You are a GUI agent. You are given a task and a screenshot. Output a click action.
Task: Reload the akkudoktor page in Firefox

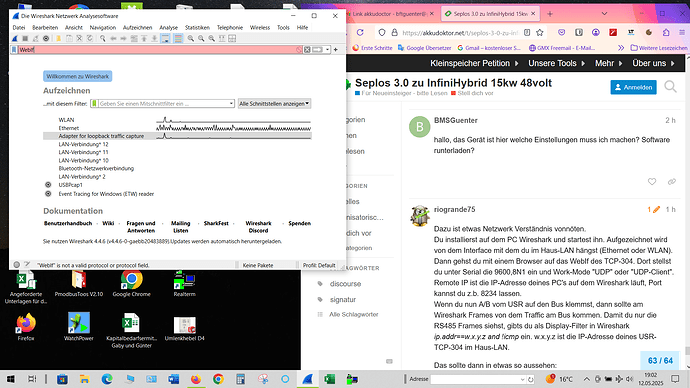coord(360,33)
